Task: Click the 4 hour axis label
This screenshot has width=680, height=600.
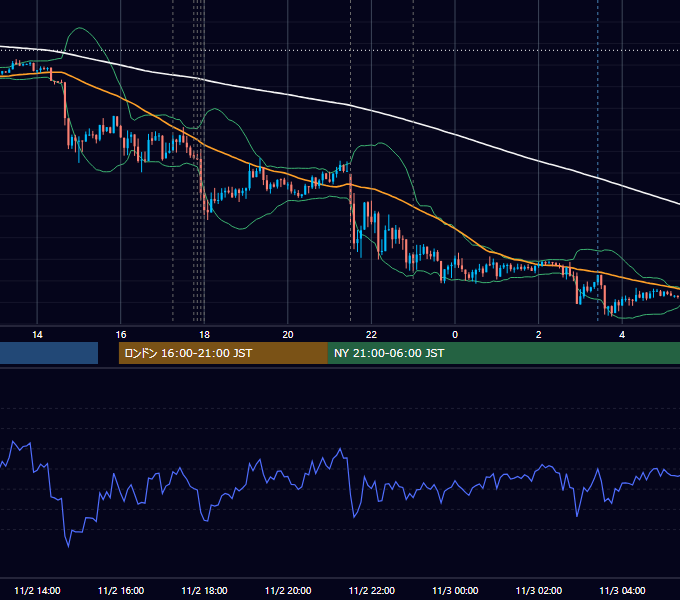Action: tap(622, 335)
